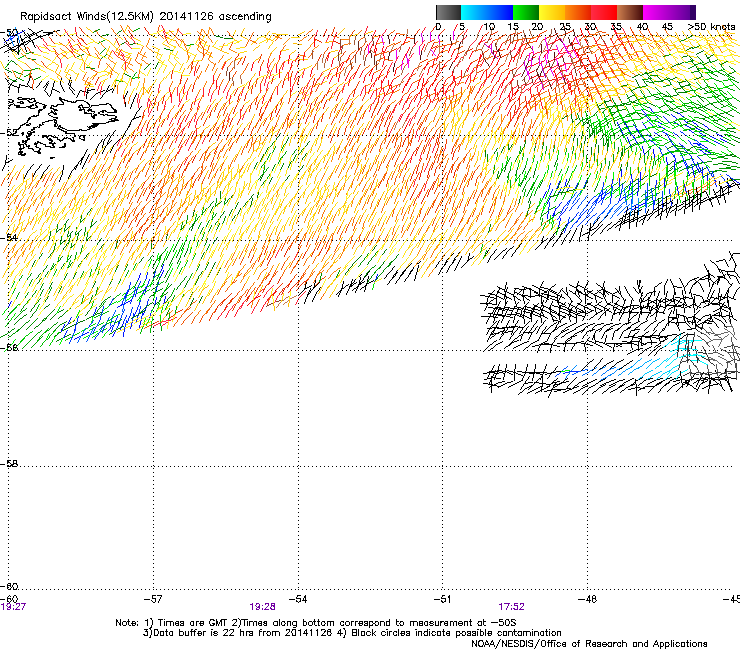Click the legend scale label '10'
Screen dimensions: 740x650
pyautogui.click(x=489, y=27)
